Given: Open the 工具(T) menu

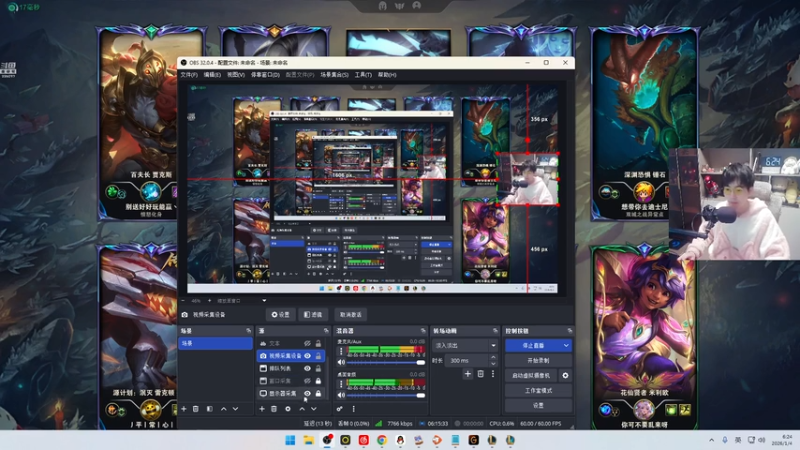Looking at the screenshot, I should pos(363,75).
